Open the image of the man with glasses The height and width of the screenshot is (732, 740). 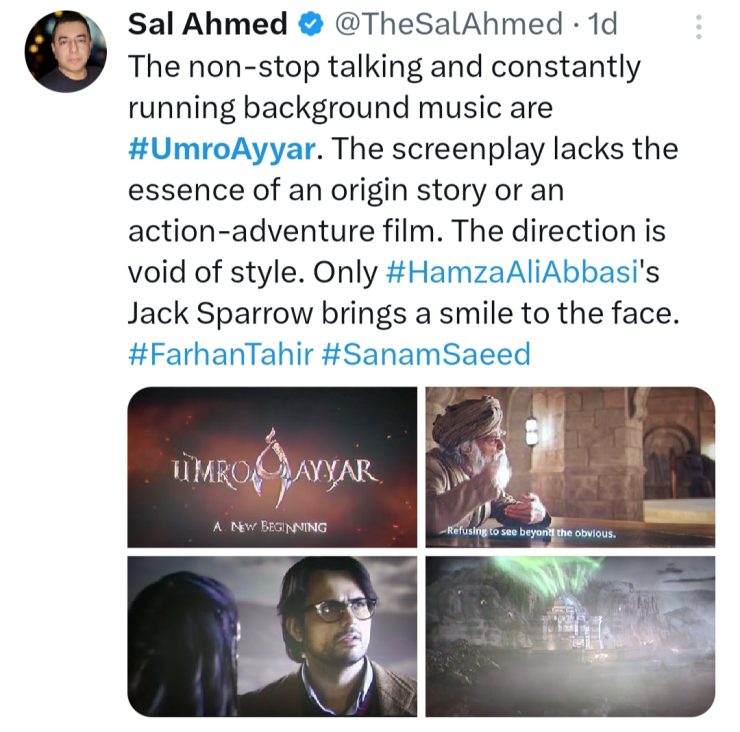(x=271, y=636)
